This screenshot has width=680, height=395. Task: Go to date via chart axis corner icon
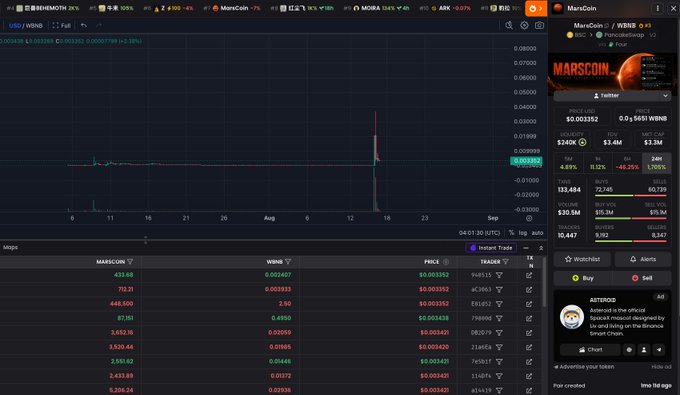(x=529, y=218)
